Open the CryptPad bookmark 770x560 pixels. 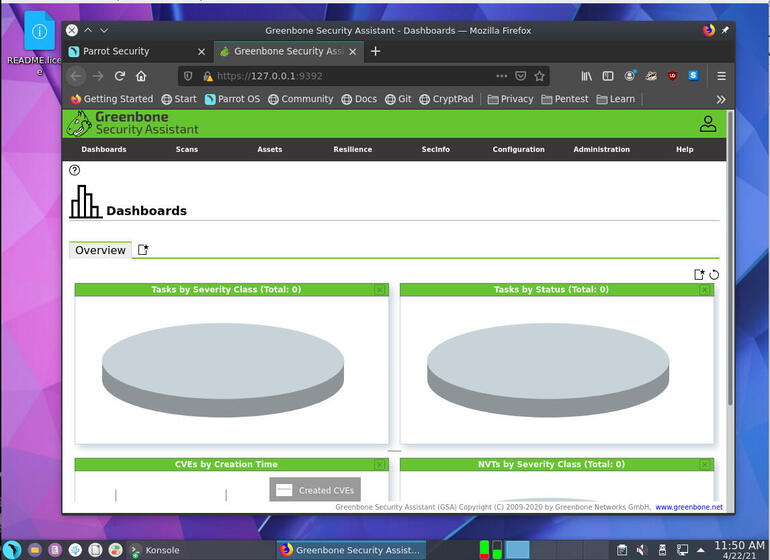pyautogui.click(x=446, y=99)
